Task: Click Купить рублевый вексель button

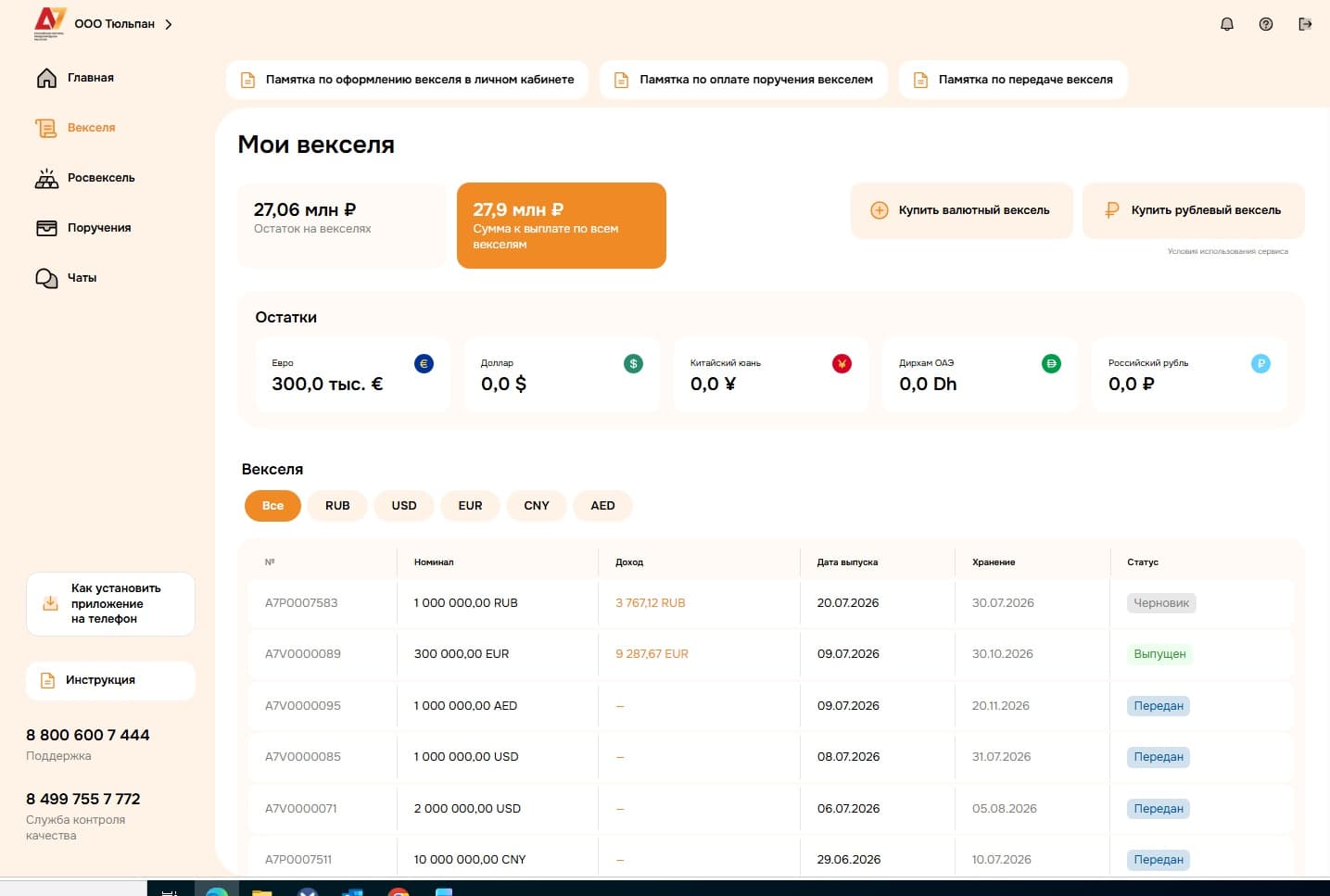Action: [1194, 210]
